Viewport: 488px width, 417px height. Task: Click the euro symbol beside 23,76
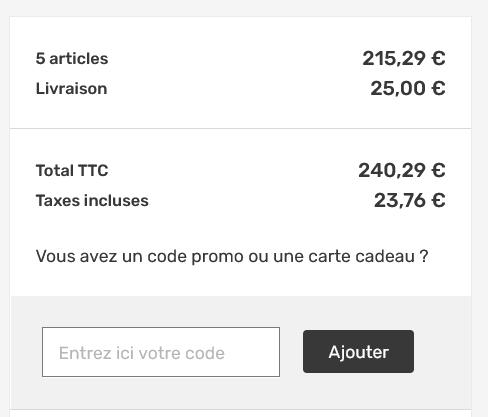coord(438,201)
